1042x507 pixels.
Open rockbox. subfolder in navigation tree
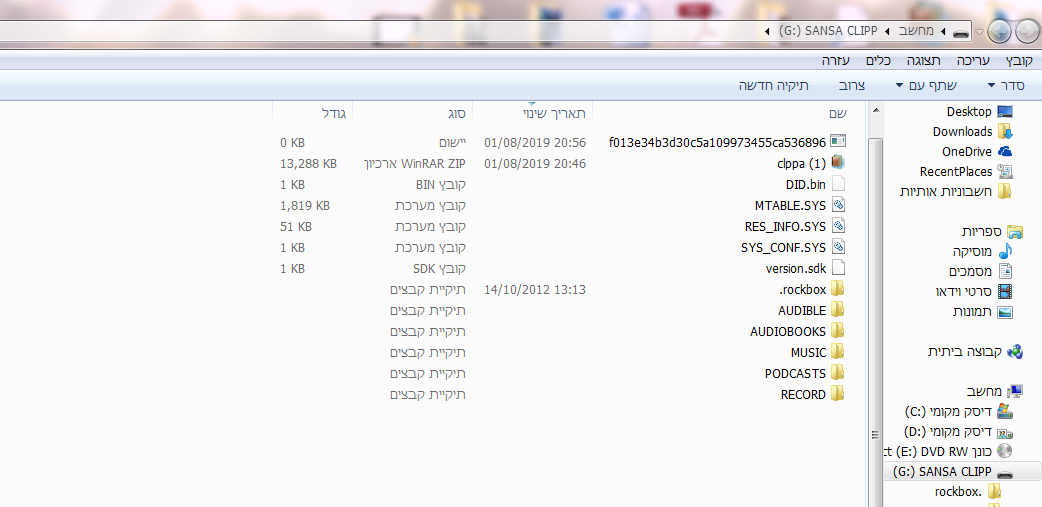[968, 492]
